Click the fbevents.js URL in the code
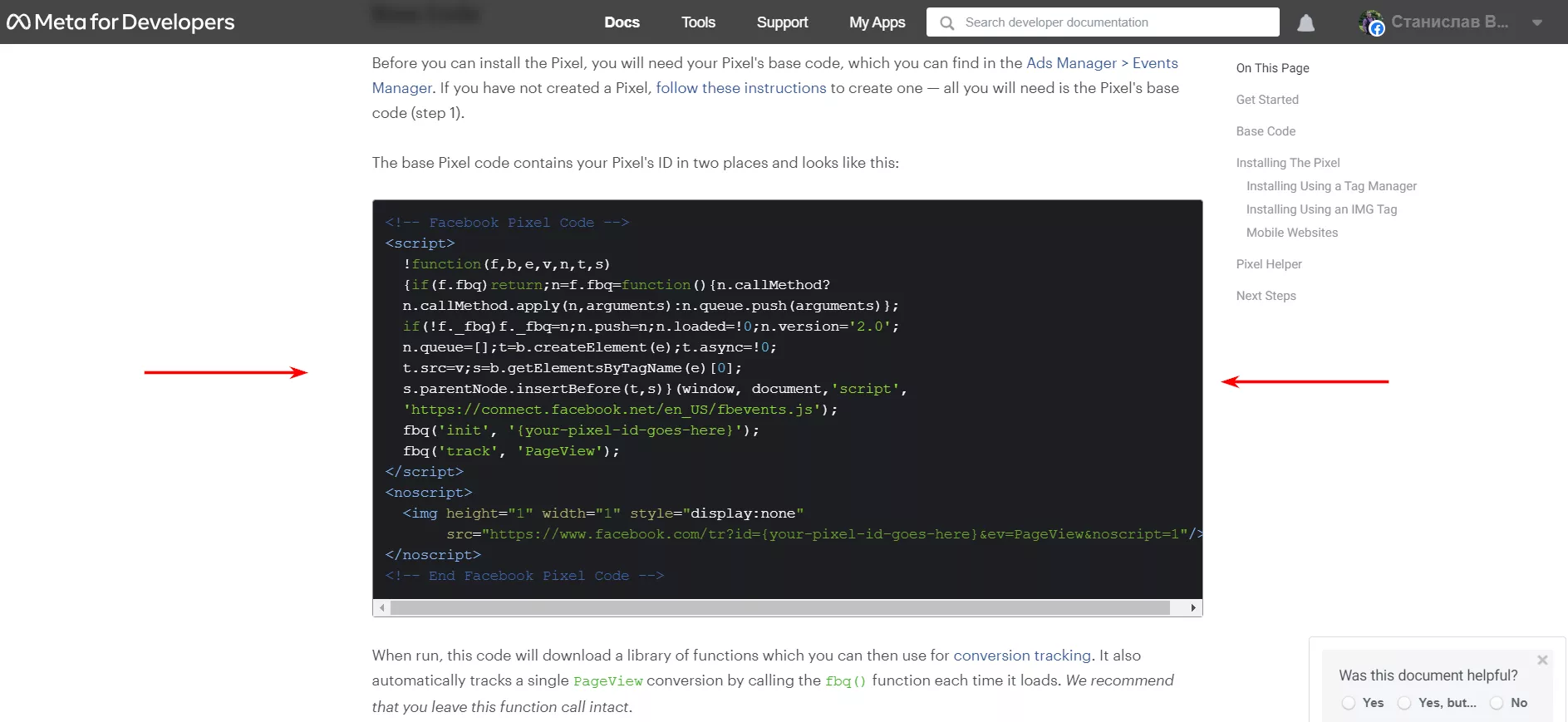The width and height of the screenshot is (1568, 722). [x=612, y=410]
